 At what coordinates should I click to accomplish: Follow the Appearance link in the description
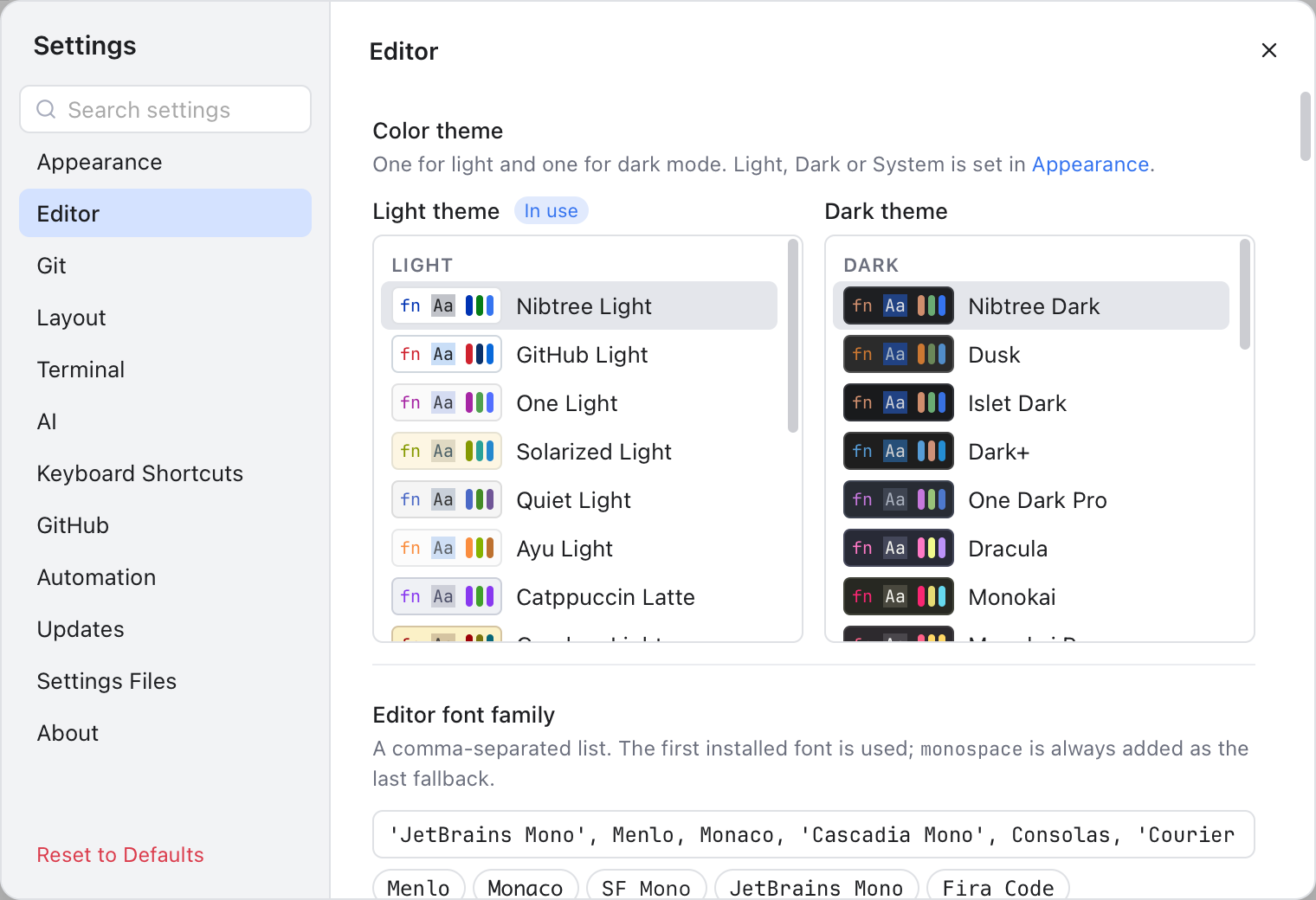point(1090,164)
